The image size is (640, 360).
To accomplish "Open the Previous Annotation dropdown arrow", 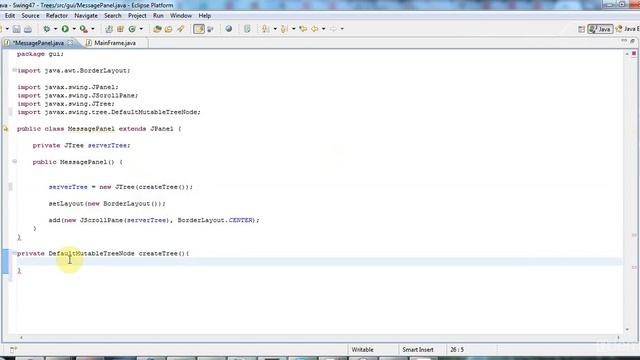I will pos(293,29).
